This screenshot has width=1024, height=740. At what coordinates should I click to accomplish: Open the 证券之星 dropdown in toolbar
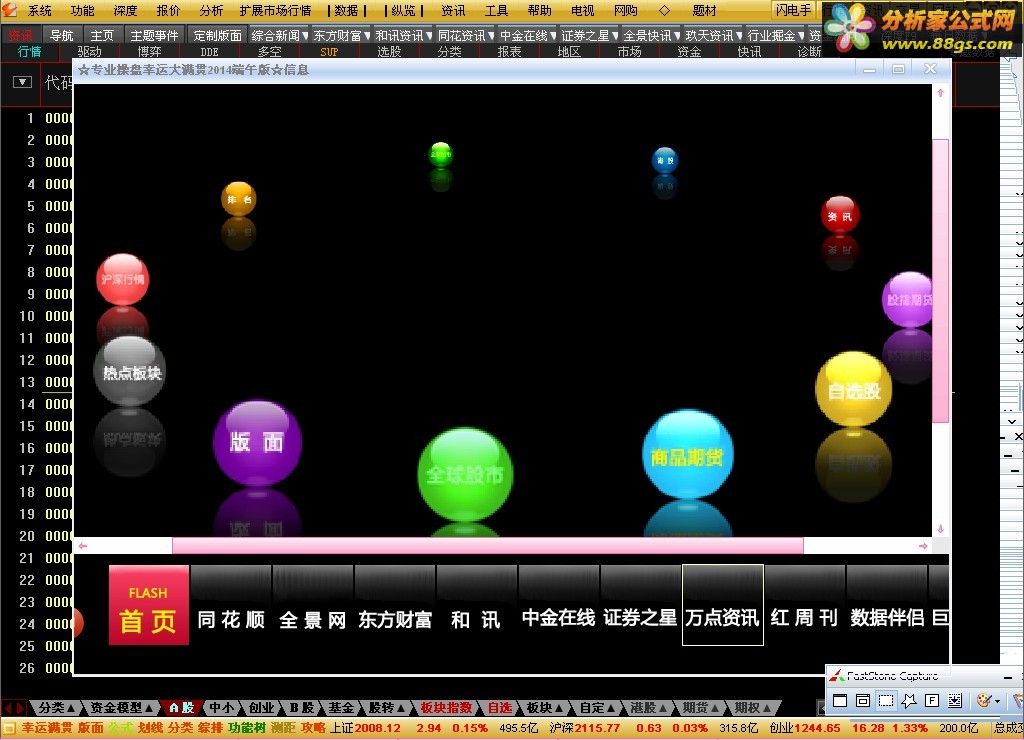point(590,35)
